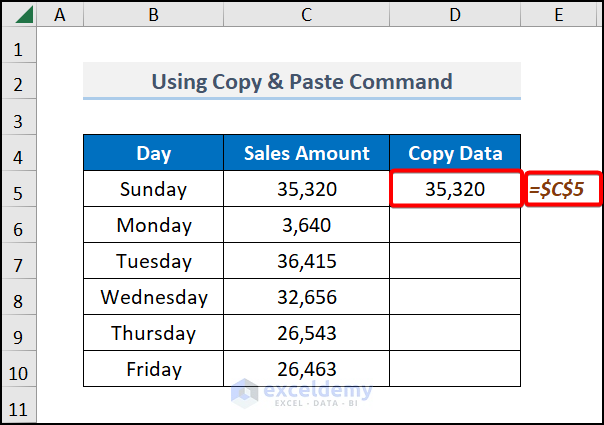Image resolution: width=604 pixels, height=425 pixels.
Task: Select column B header
Action: (x=154, y=14)
